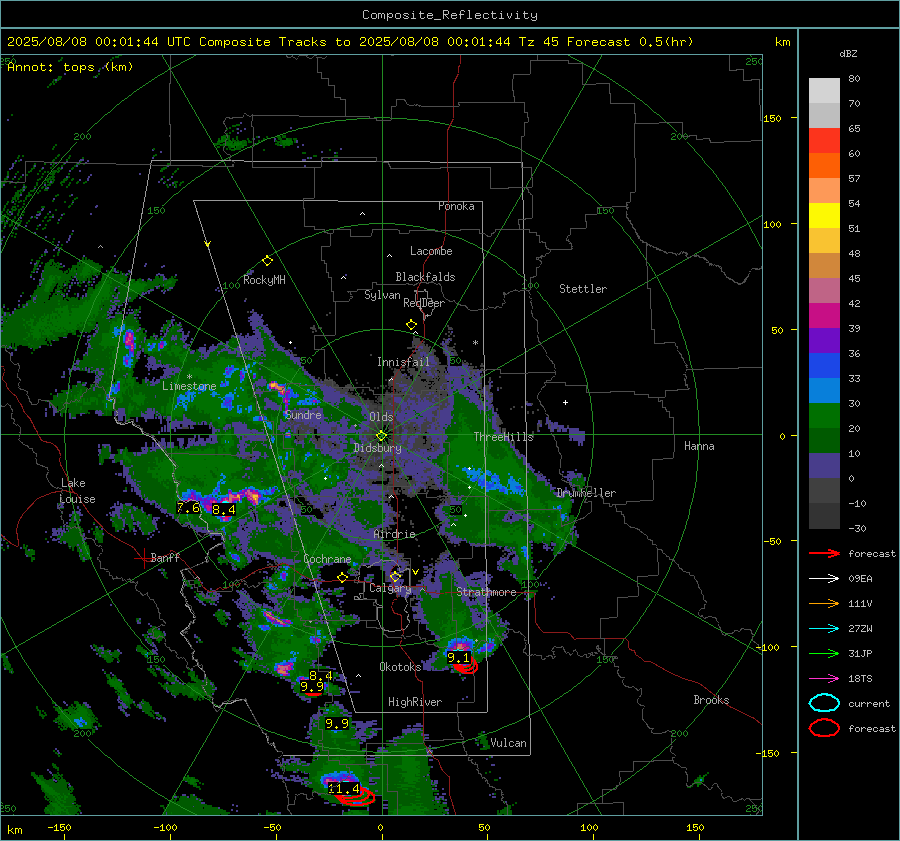Click the 'Annot: tops (km)' annotation text
Image resolution: width=900 pixels, height=841 pixels.
[x=70, y=67]
